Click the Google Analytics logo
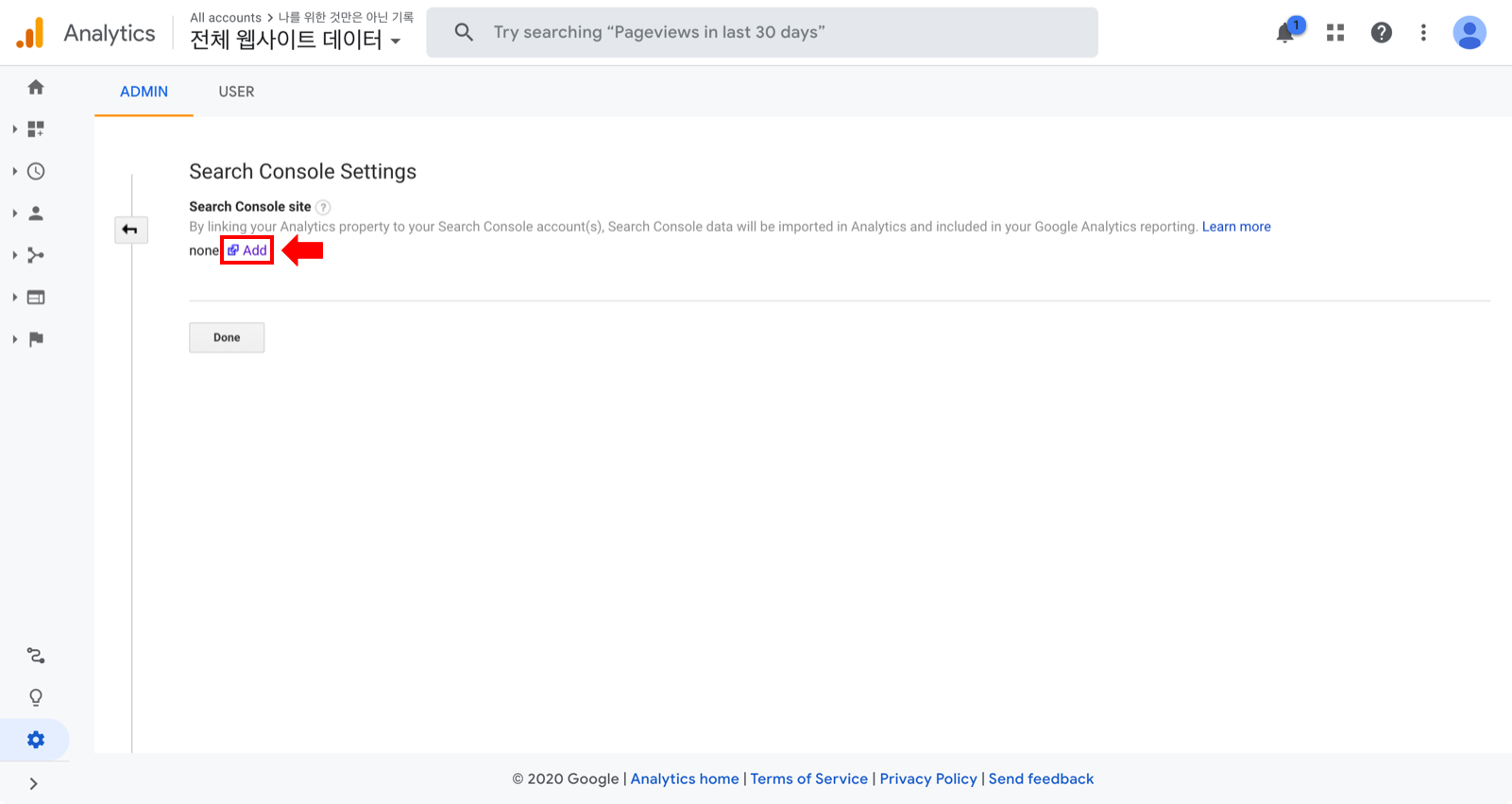This screenshot has width=1512, height=804. [30, 33]
